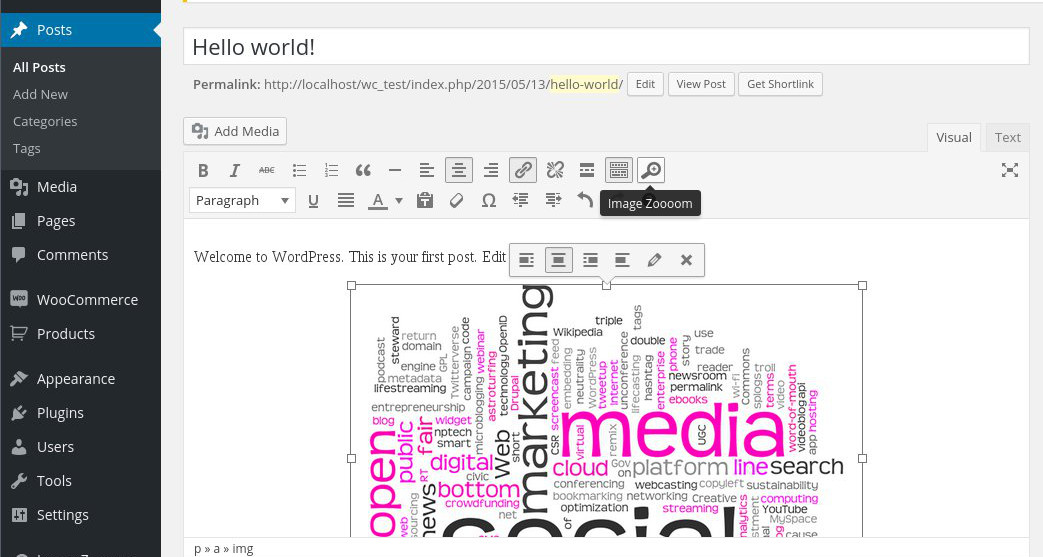1043x557 pixels.
Task: Enter distraction-free writing mode
Action: (x=1010, y=170)
